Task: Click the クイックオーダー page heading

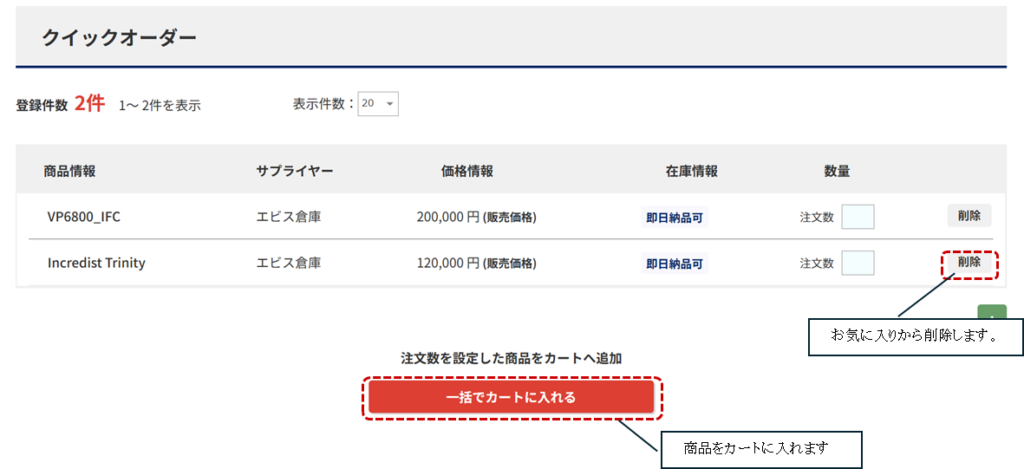Action: pyautogui.click(x=119, y=38)
